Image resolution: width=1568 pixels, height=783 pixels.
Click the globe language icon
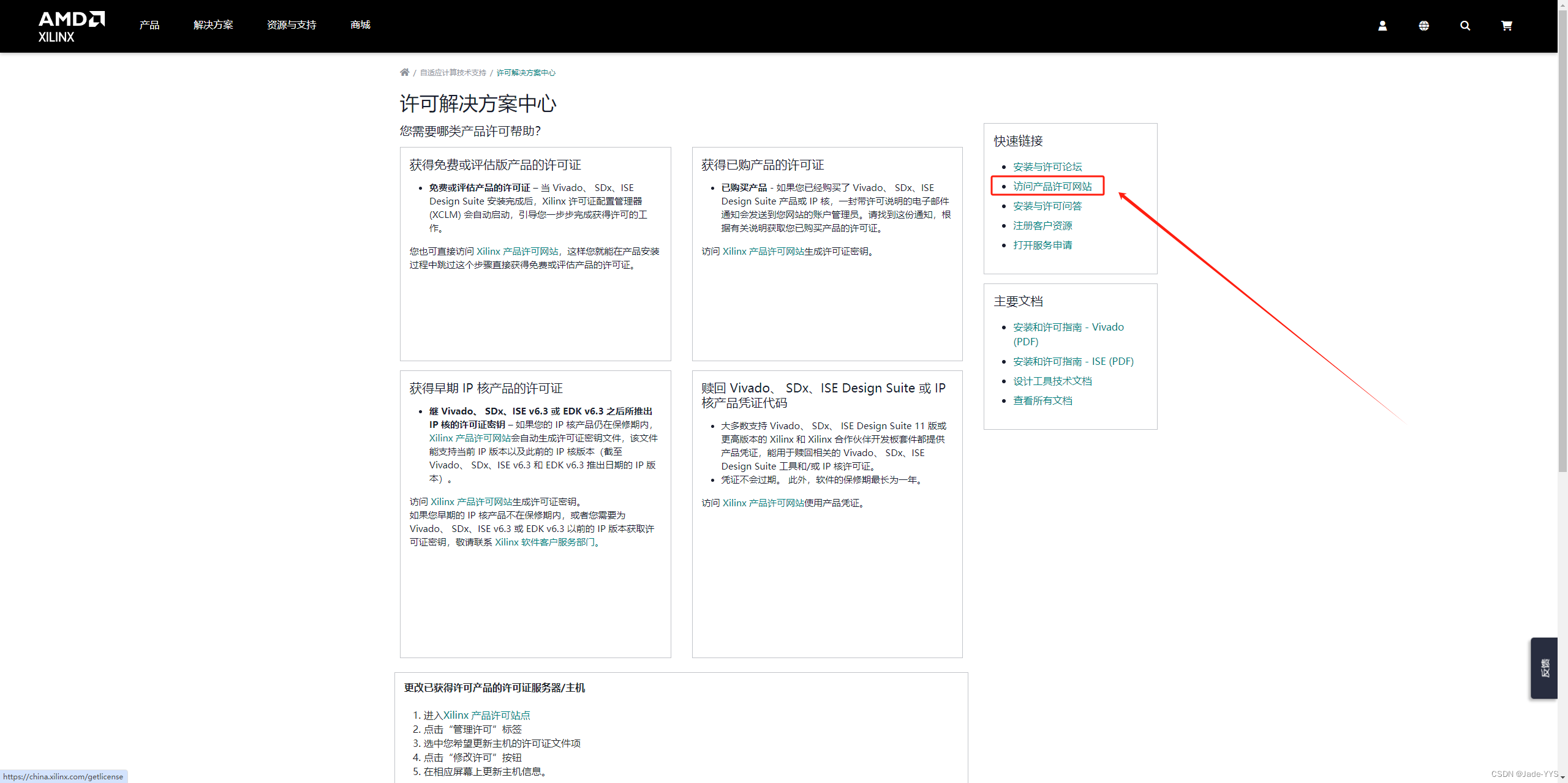[x=1423, y=26]
